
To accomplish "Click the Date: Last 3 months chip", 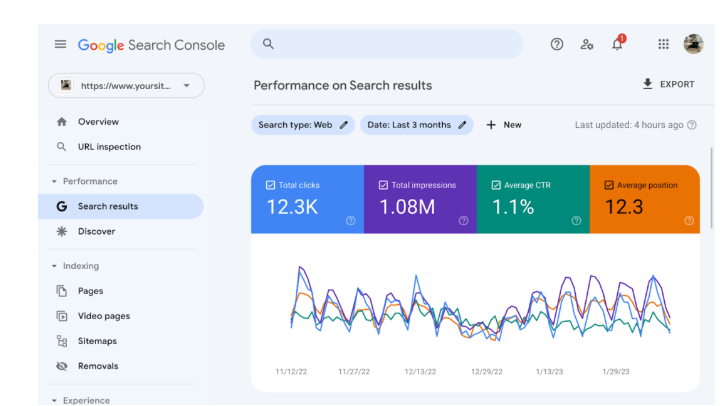I will [x=416, y=125].
